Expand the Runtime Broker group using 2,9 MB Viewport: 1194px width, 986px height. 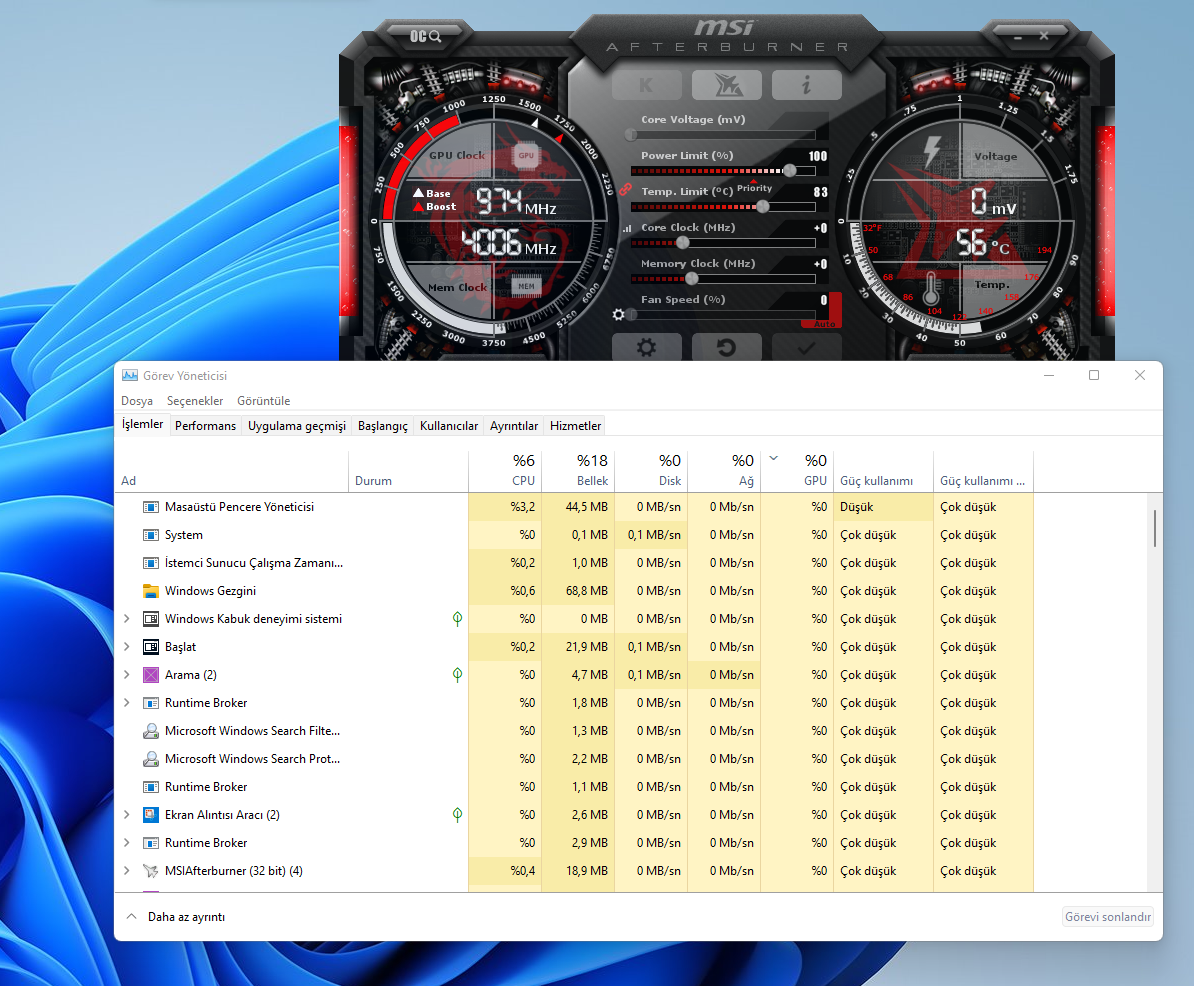click(126, 843)
